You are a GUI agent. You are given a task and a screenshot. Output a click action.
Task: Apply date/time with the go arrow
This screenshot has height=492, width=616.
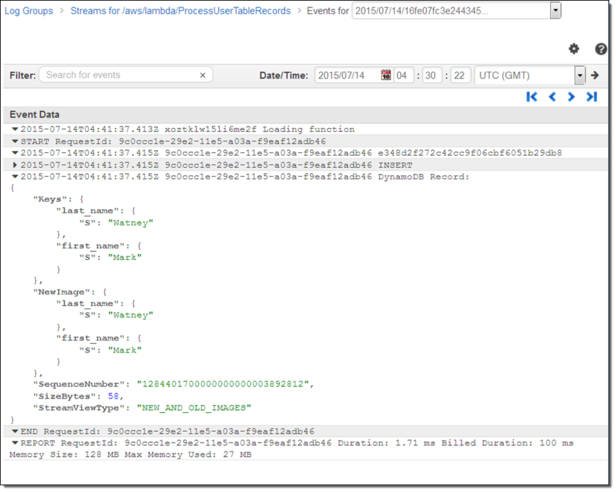(x=595, y=75)
